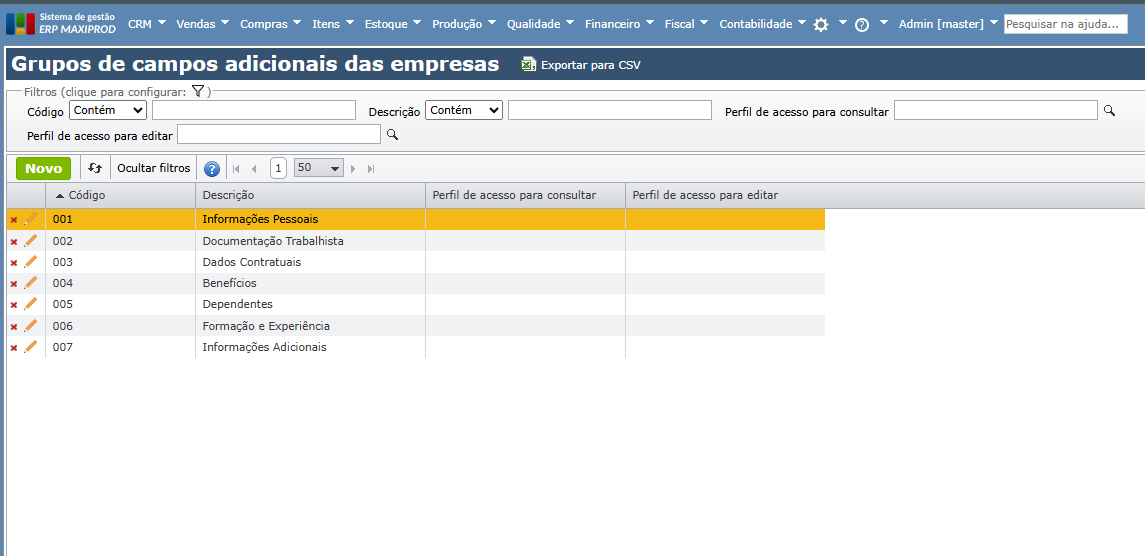Open the page size 50 dropdown
Screen dimensions: 1145x556
pos(318,168)
